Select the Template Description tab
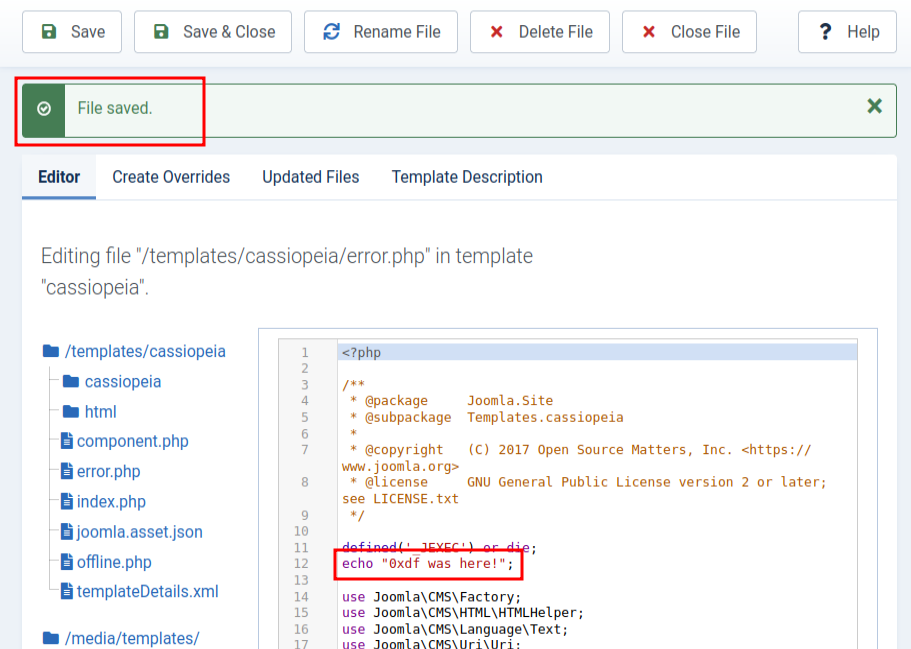 pos(467,177)
